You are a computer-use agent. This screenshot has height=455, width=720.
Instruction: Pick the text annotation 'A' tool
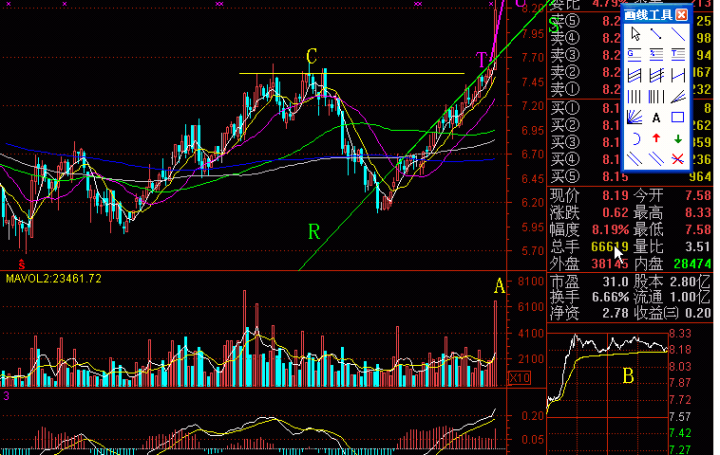[x=656, y=117]
